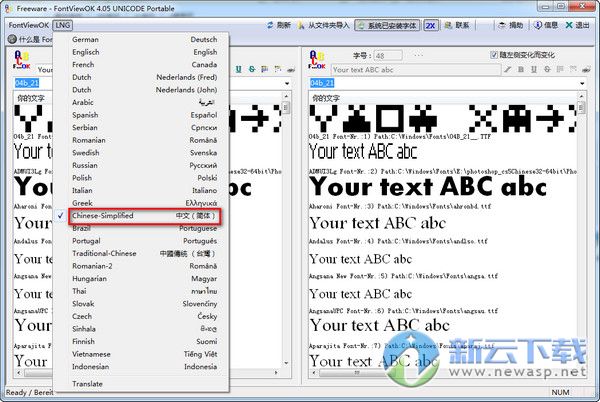Toggle the follow-left-side-changes checkbox
Viewport: 600px width, 402px height.
click(494, 55)
